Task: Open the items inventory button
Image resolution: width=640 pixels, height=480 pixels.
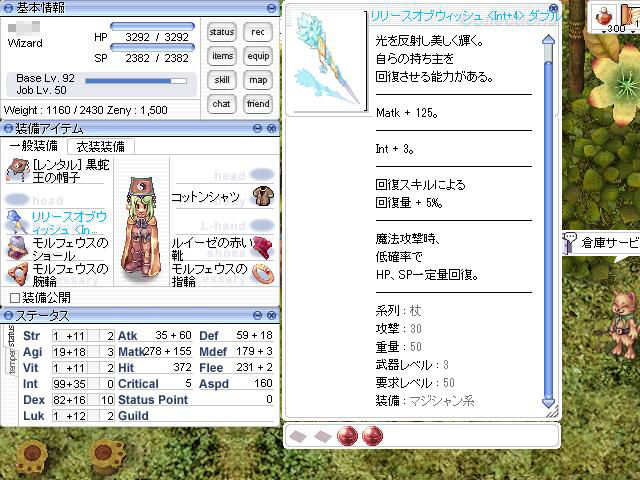Action: tap(222, 56)
